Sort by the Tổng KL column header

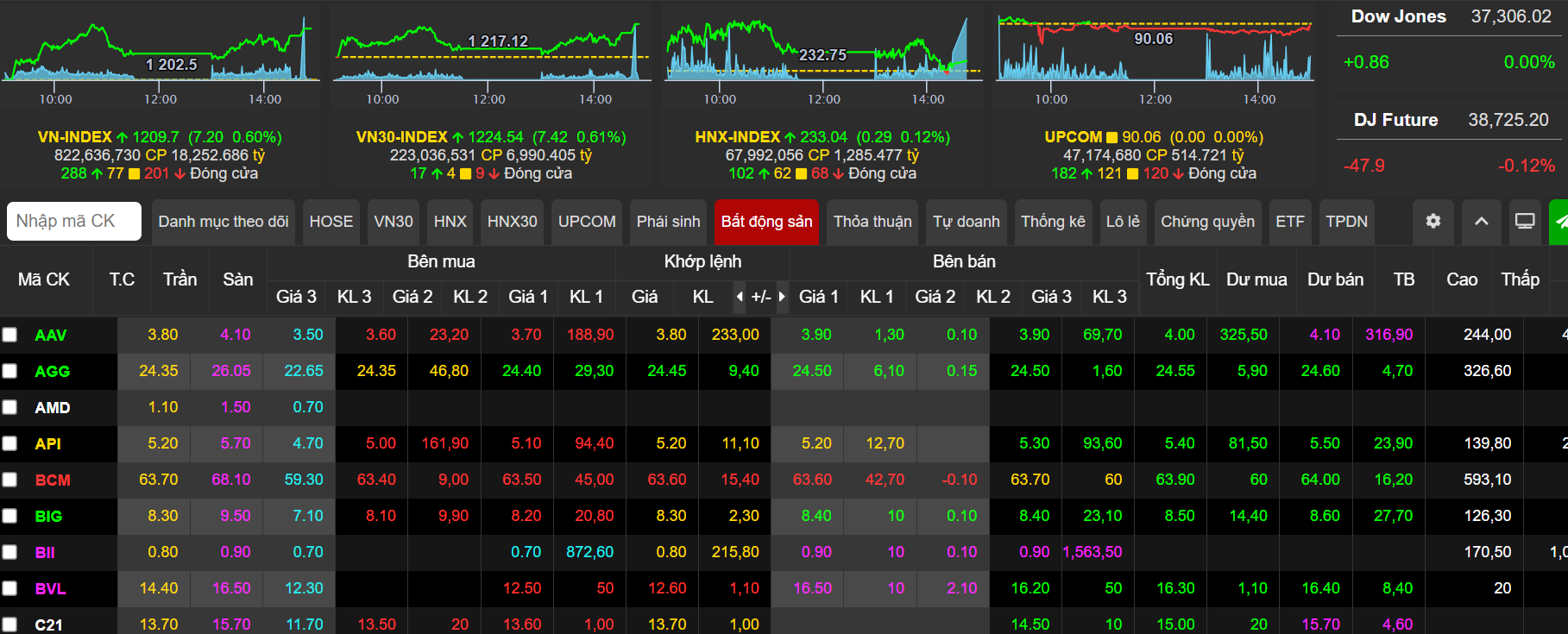pyautogui.click(x=1177, y=279)
